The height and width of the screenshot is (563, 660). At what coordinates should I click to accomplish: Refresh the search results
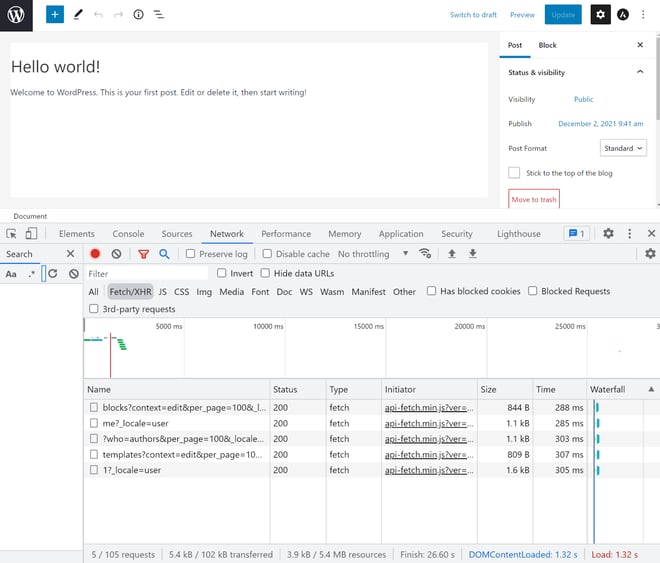tap(53, 274)
